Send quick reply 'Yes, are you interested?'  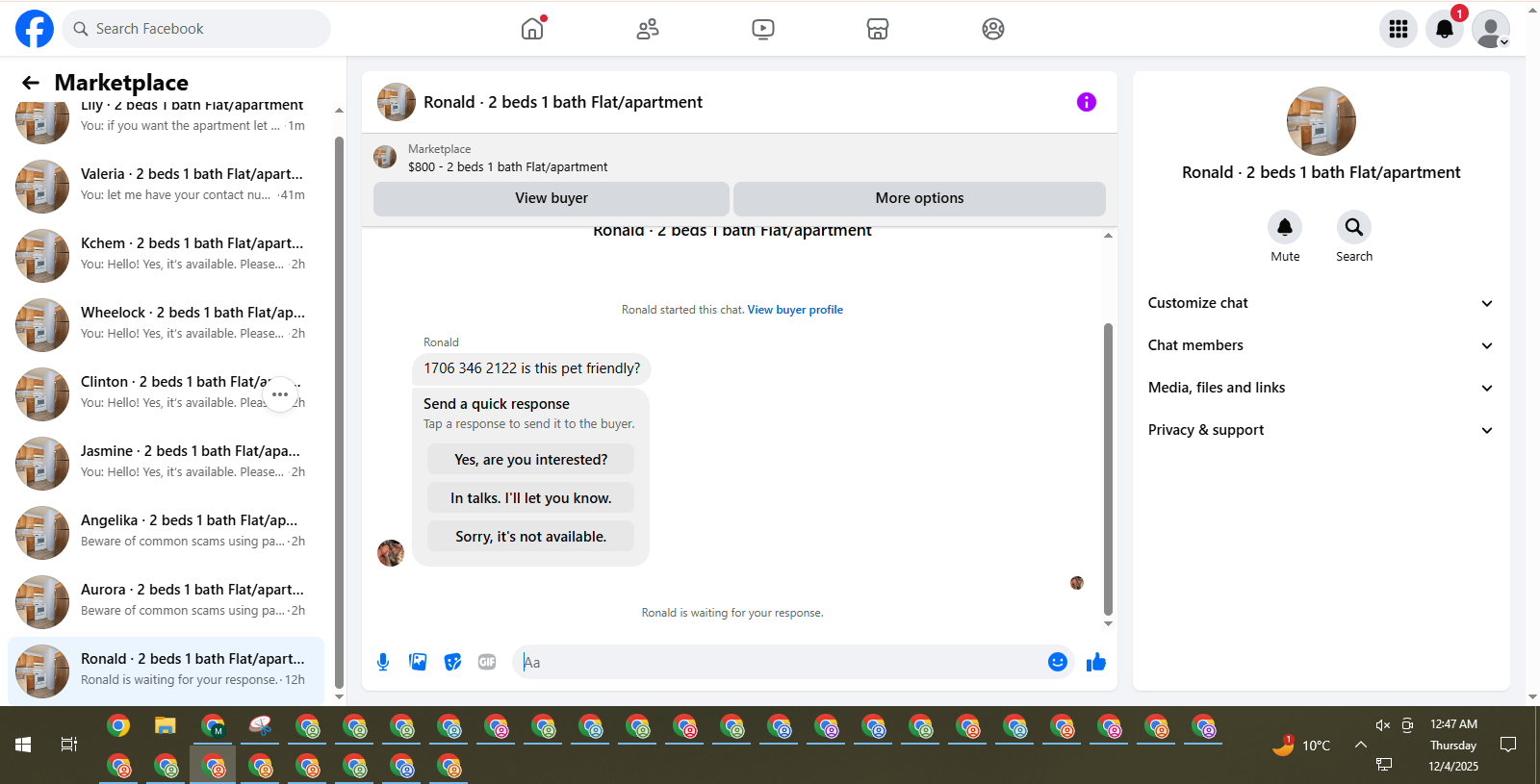(530, 460)
